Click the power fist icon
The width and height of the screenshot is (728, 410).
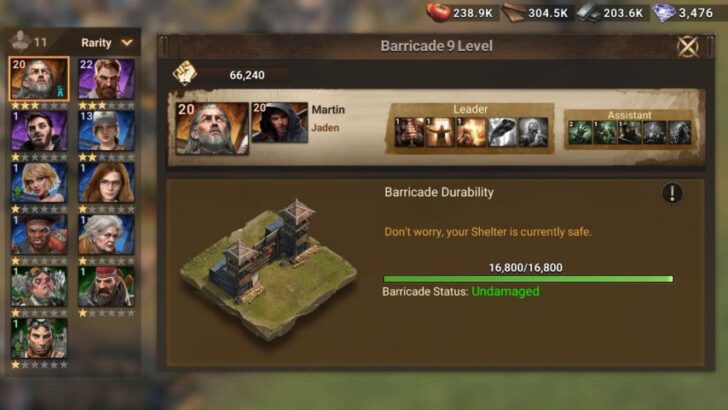click(184, 73)
